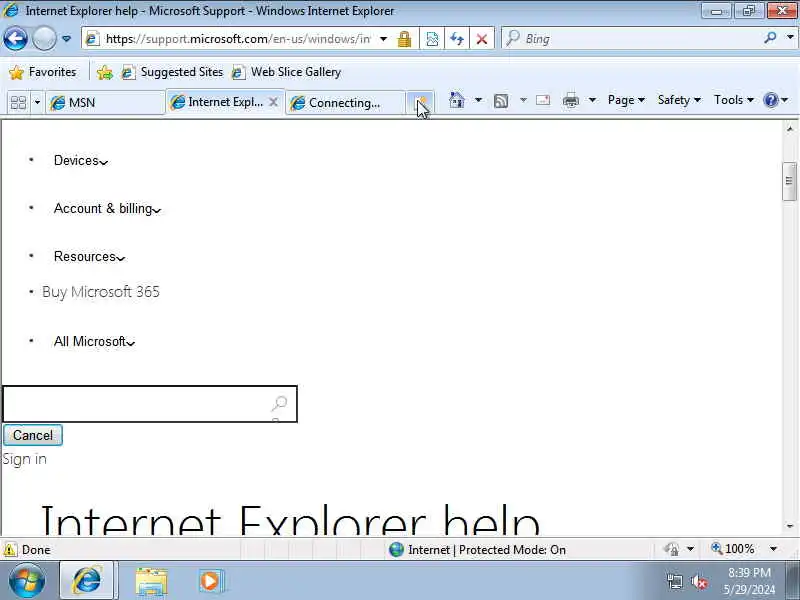Close the Internet Explorer help tab
Image resolution: width=800 pixels, height=600 pixels.
tap(273, 102)
